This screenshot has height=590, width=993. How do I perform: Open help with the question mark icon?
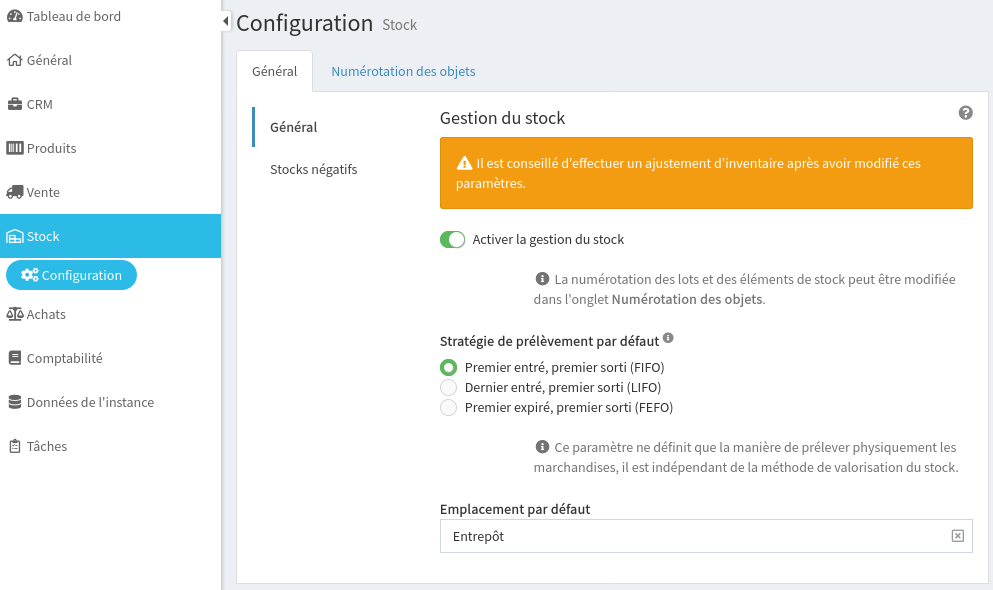coord(965,113)
